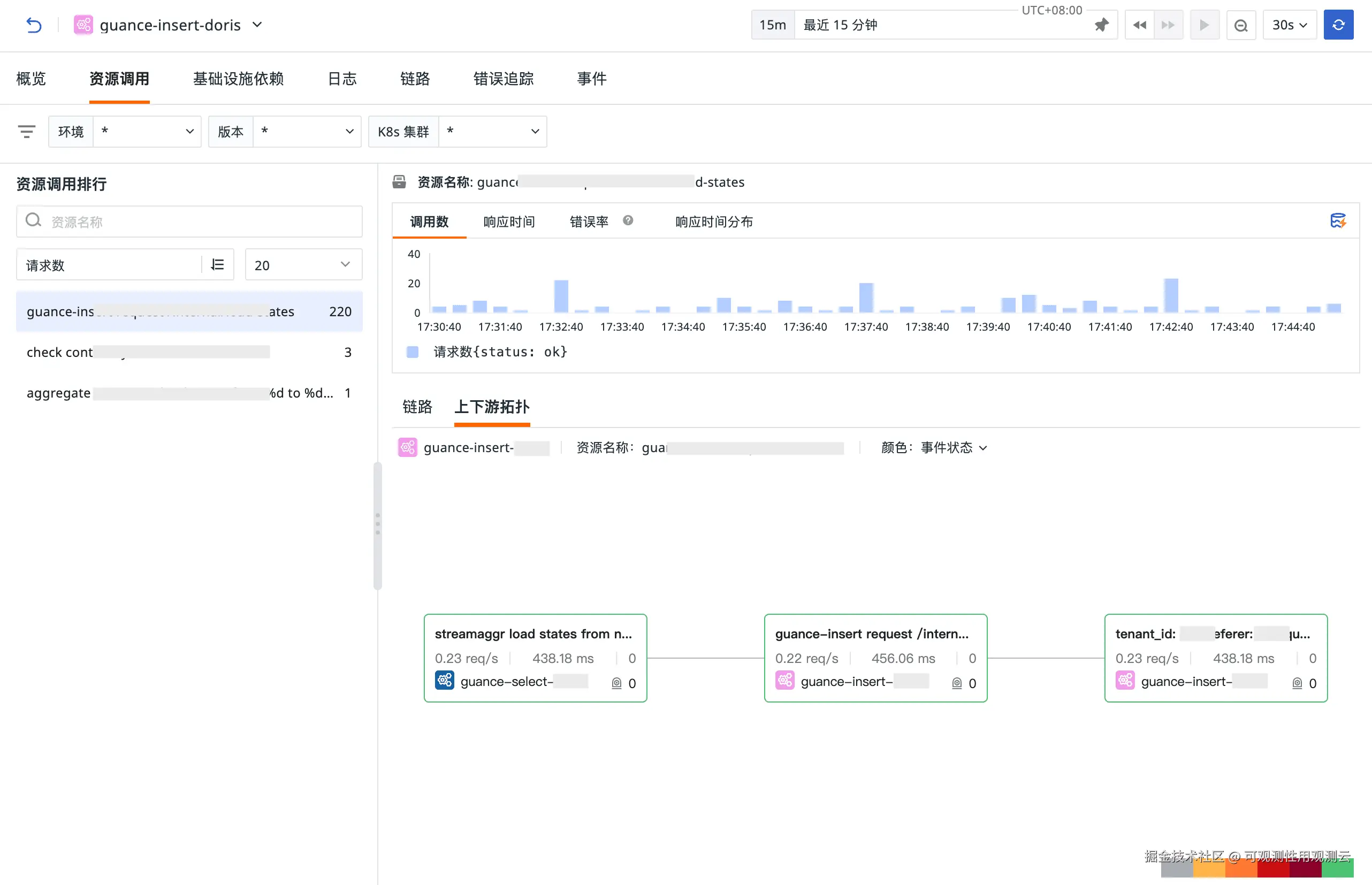Click the back arrow icon
The height and width of the screenshot is (885, 1372).
tap(34, 25)
